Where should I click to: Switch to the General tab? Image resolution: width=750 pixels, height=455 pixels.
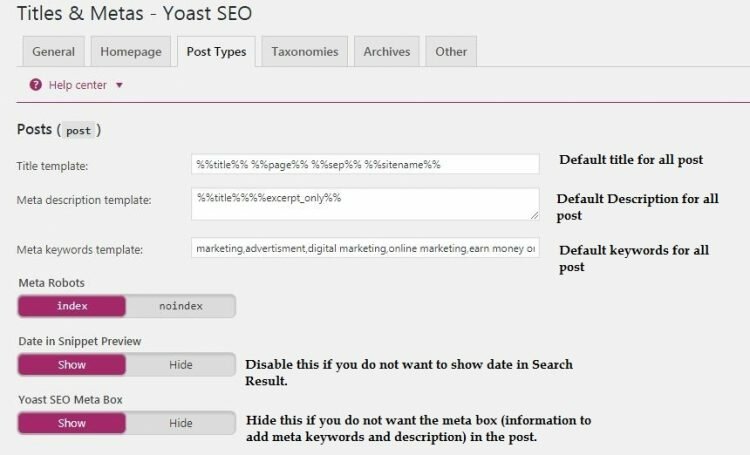(54, 51)
